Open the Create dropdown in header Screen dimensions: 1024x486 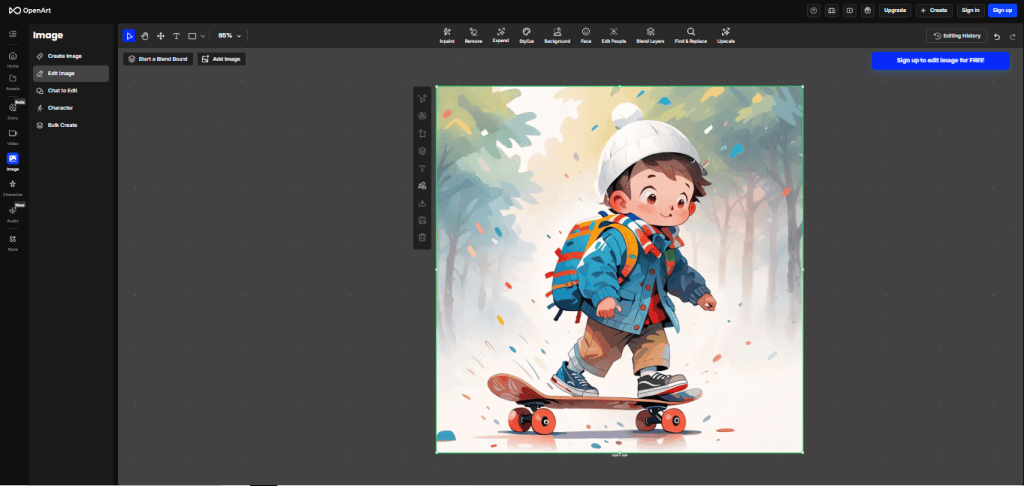coord(933,10)
